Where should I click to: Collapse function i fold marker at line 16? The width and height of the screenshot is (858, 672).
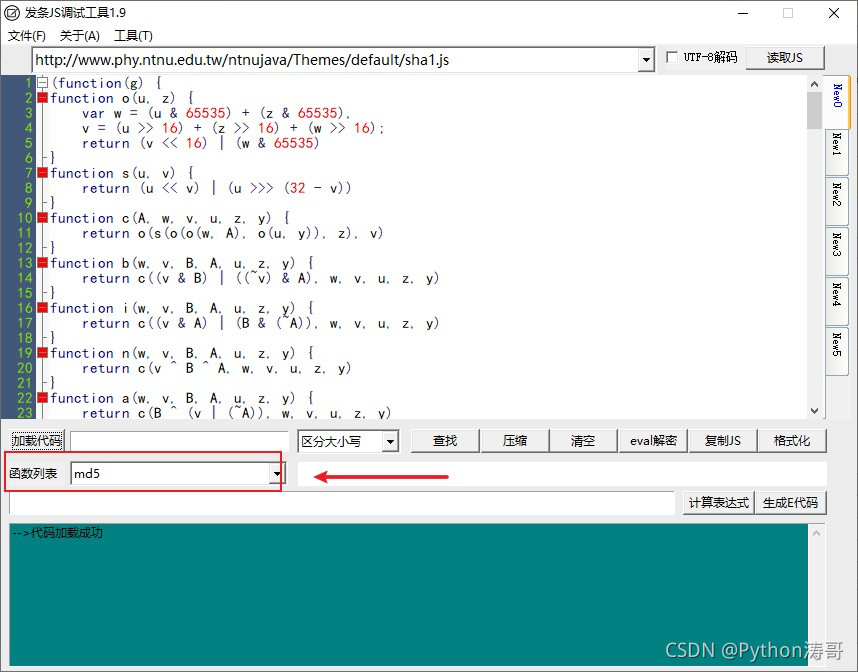[x=42, y=308]
